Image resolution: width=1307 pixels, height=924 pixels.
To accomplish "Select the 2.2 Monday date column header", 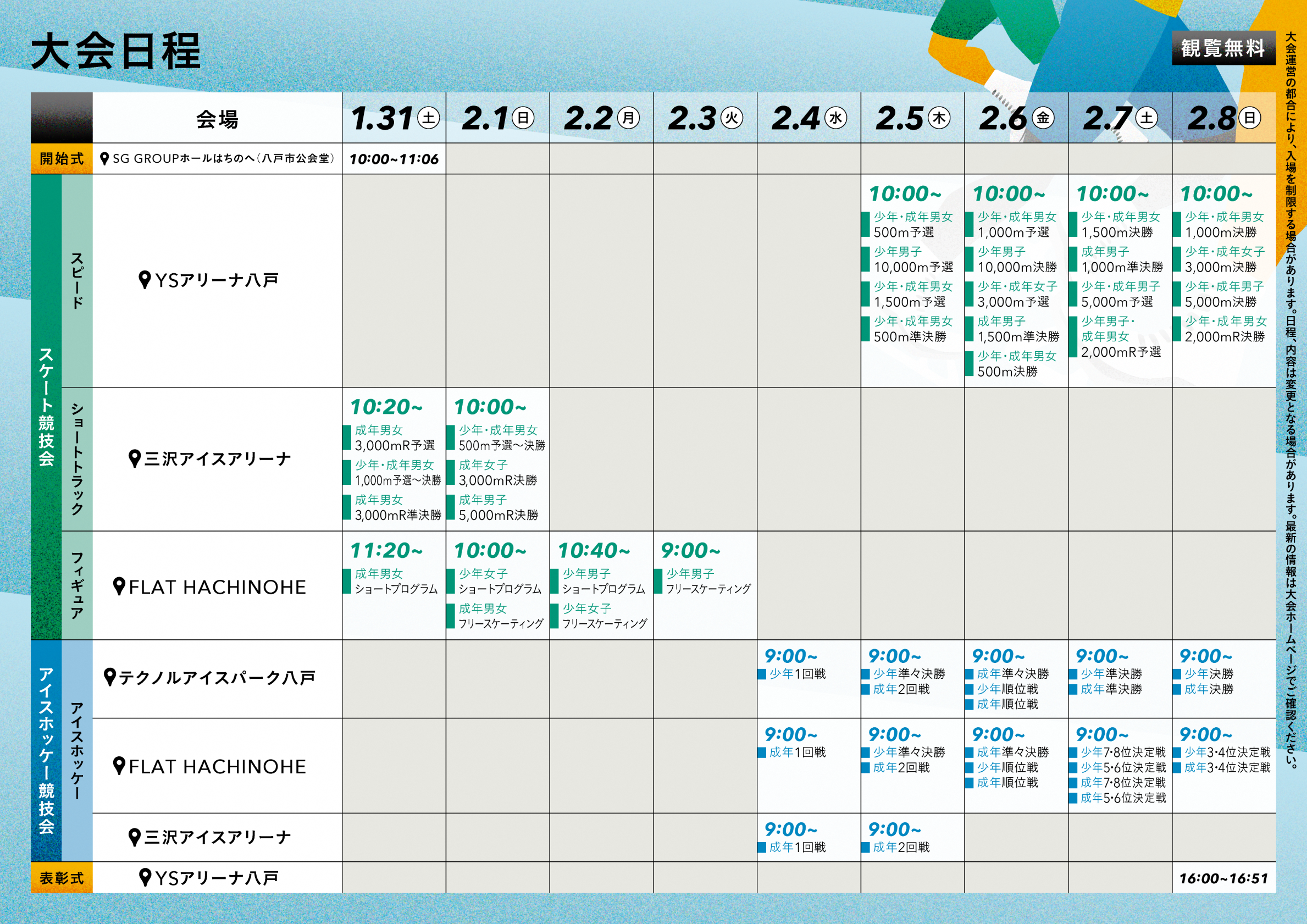I will (601, 118).
